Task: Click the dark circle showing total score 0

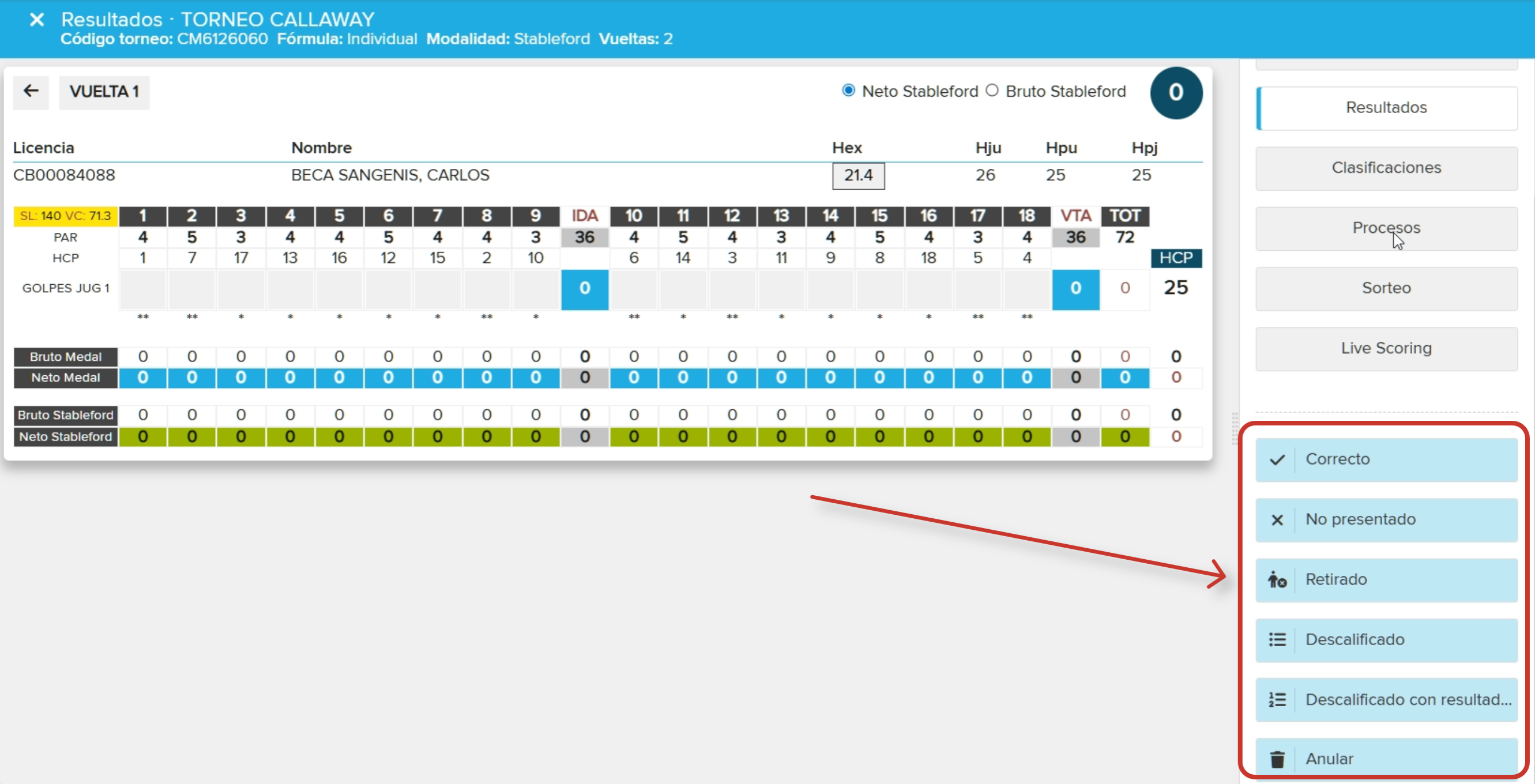Action: [1176, 92]
